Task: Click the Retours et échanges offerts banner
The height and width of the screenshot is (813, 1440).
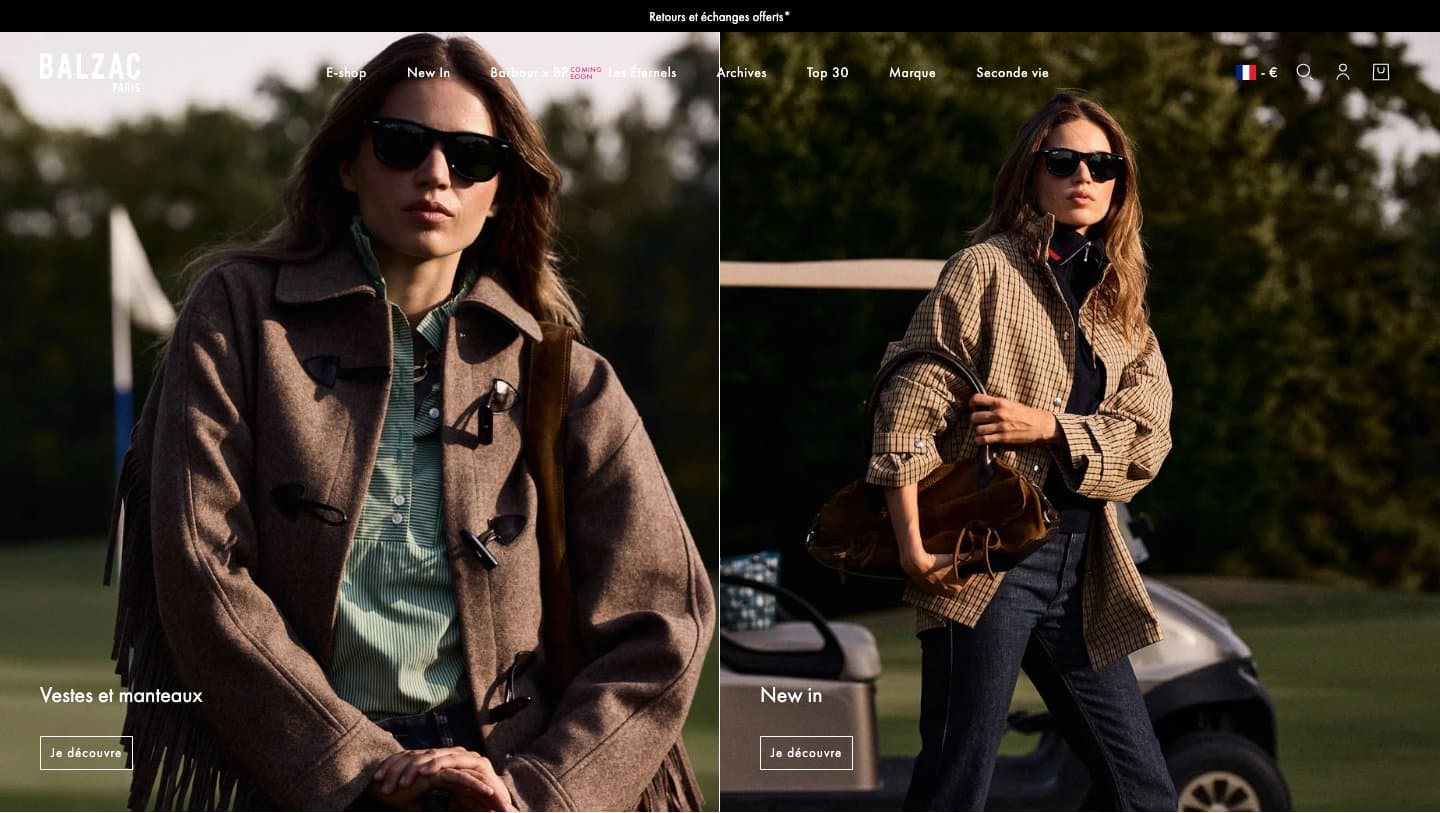Action: click(719, 16)
